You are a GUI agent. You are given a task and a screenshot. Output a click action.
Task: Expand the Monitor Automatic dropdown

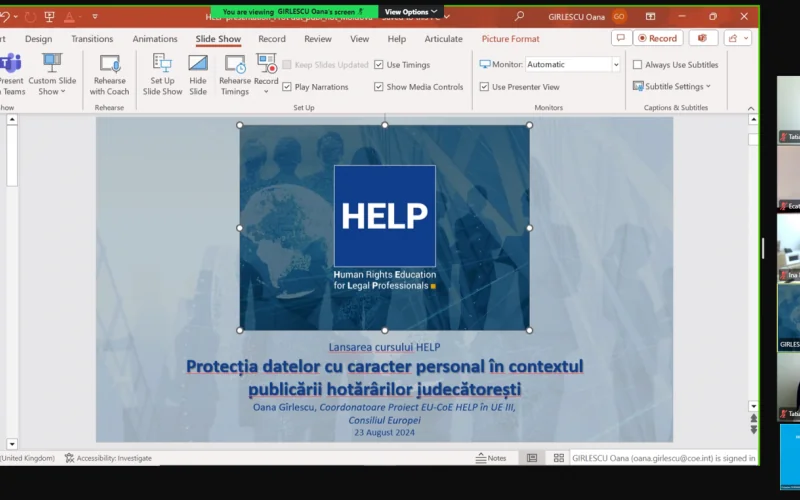615,65
